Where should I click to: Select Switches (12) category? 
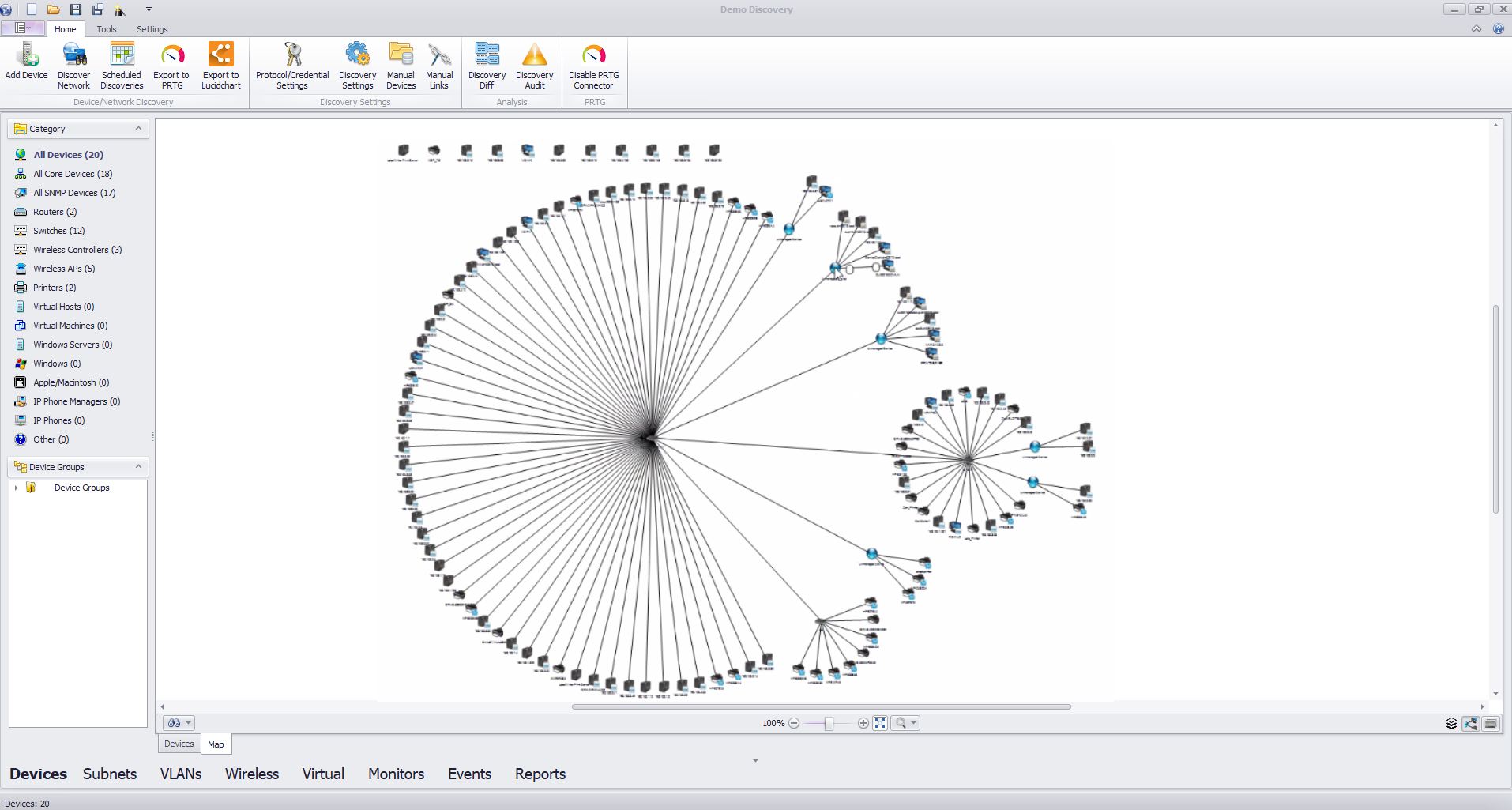[58, 231]
